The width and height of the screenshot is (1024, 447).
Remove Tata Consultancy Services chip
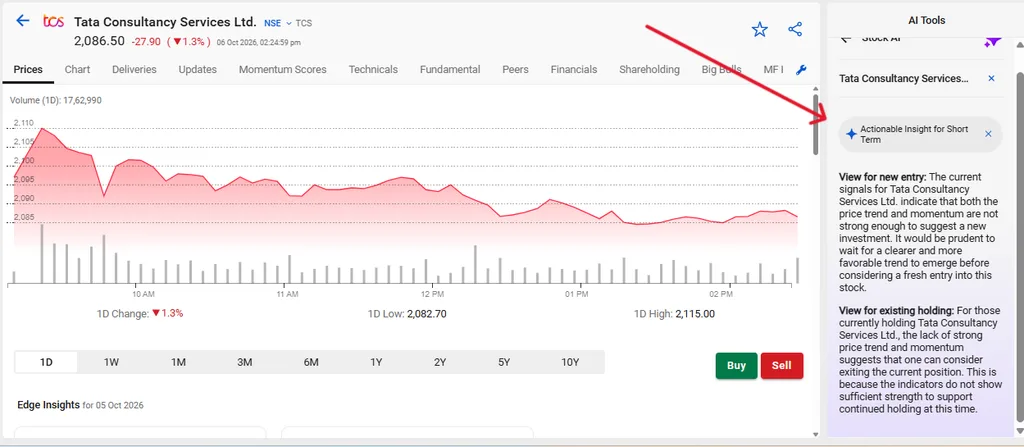click(x=991, y=78)
